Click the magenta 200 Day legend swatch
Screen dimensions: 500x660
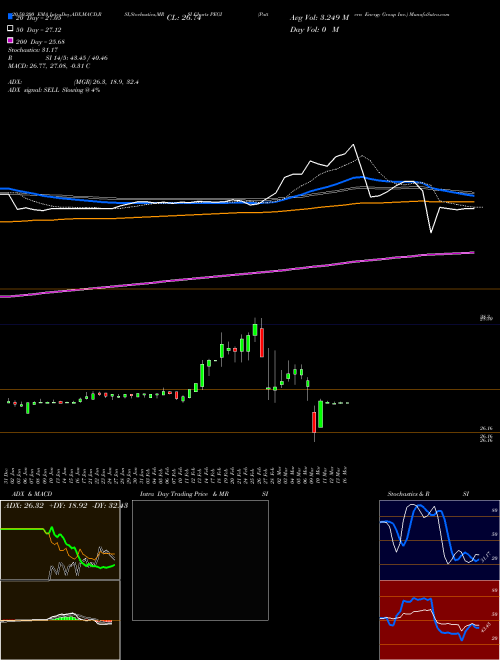point(10,41)
